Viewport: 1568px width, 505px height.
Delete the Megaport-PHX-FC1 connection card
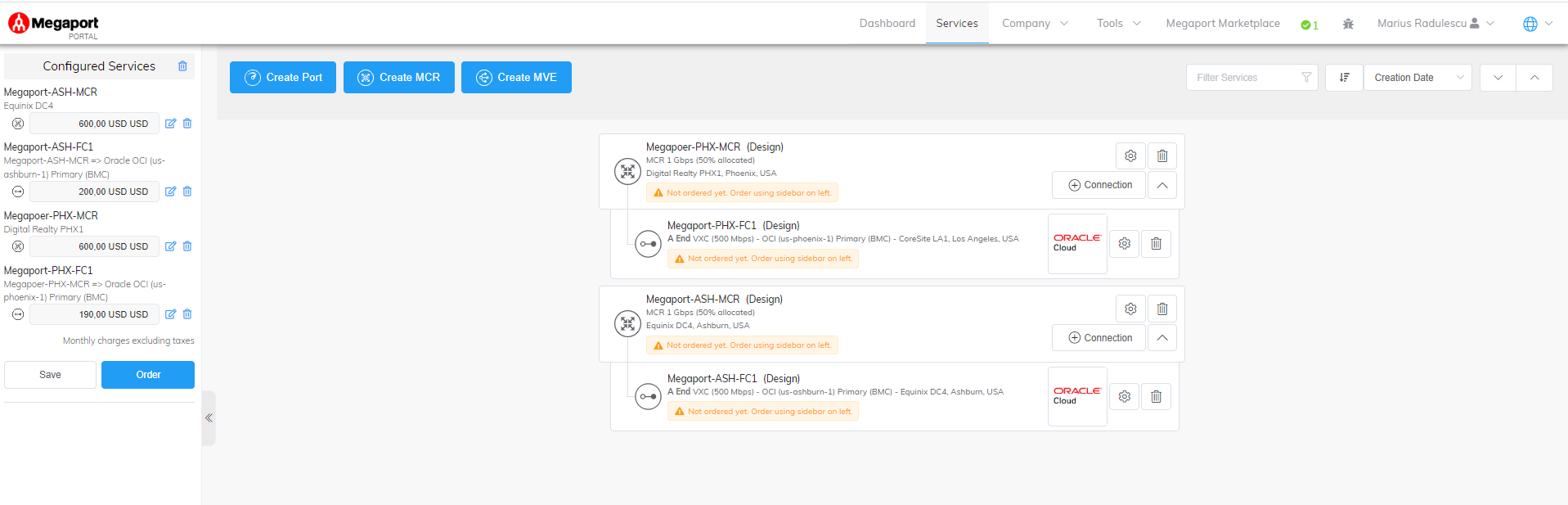[x=1156, y=243]
